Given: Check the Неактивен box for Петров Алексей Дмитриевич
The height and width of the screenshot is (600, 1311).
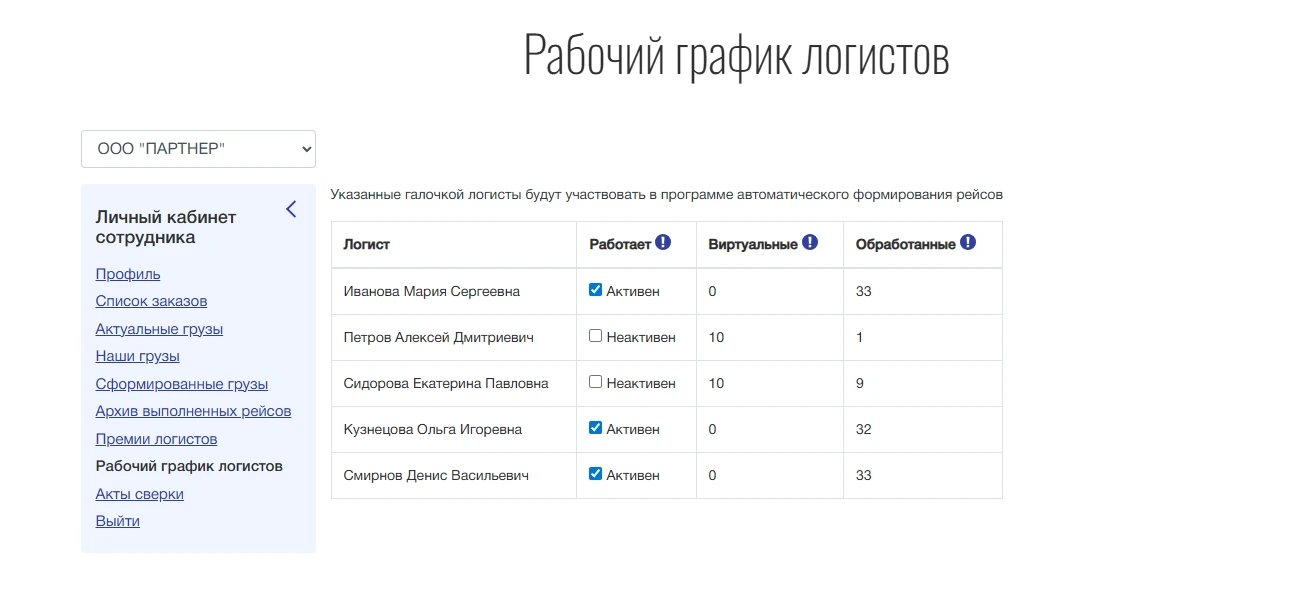Looking at the screenshot, I should point(596,336).
